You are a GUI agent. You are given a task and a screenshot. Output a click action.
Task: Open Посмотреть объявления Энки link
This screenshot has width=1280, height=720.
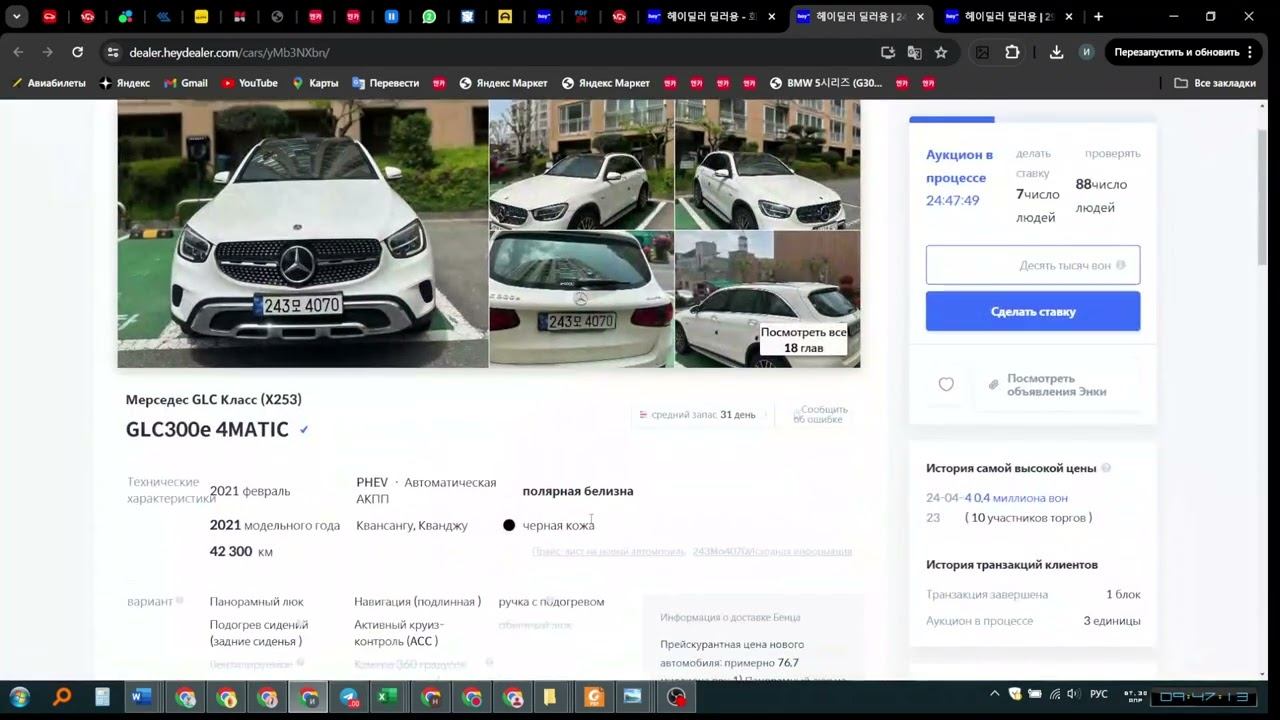click(x=1056, y=385)
